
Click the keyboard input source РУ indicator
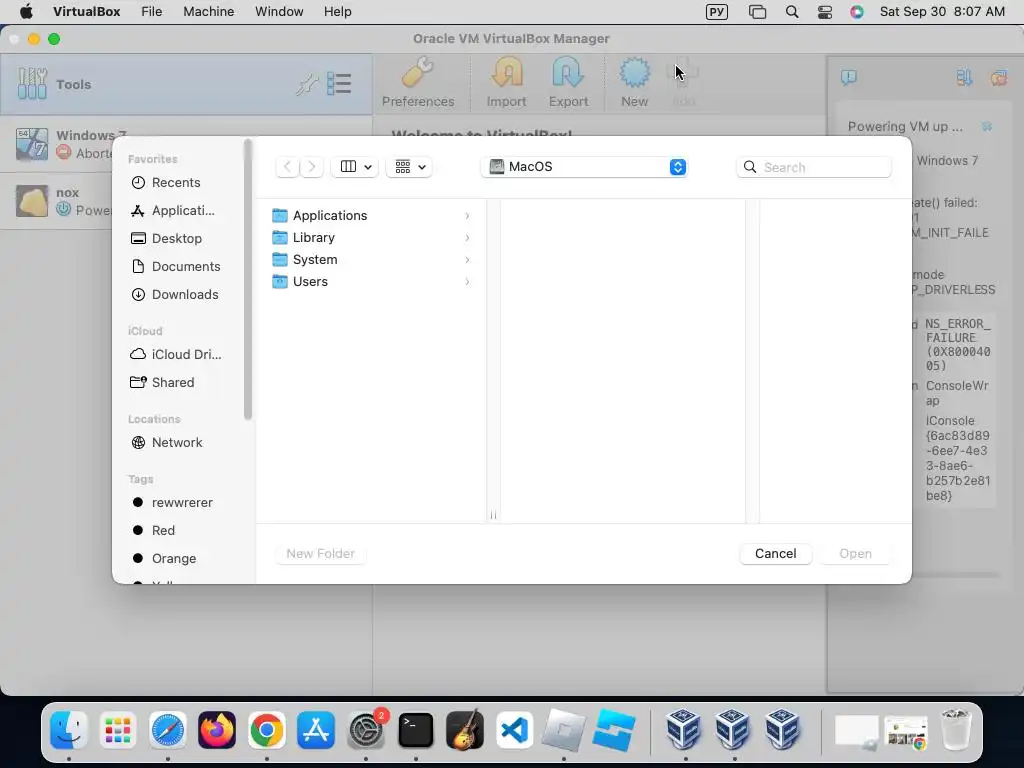click(716, 12)
